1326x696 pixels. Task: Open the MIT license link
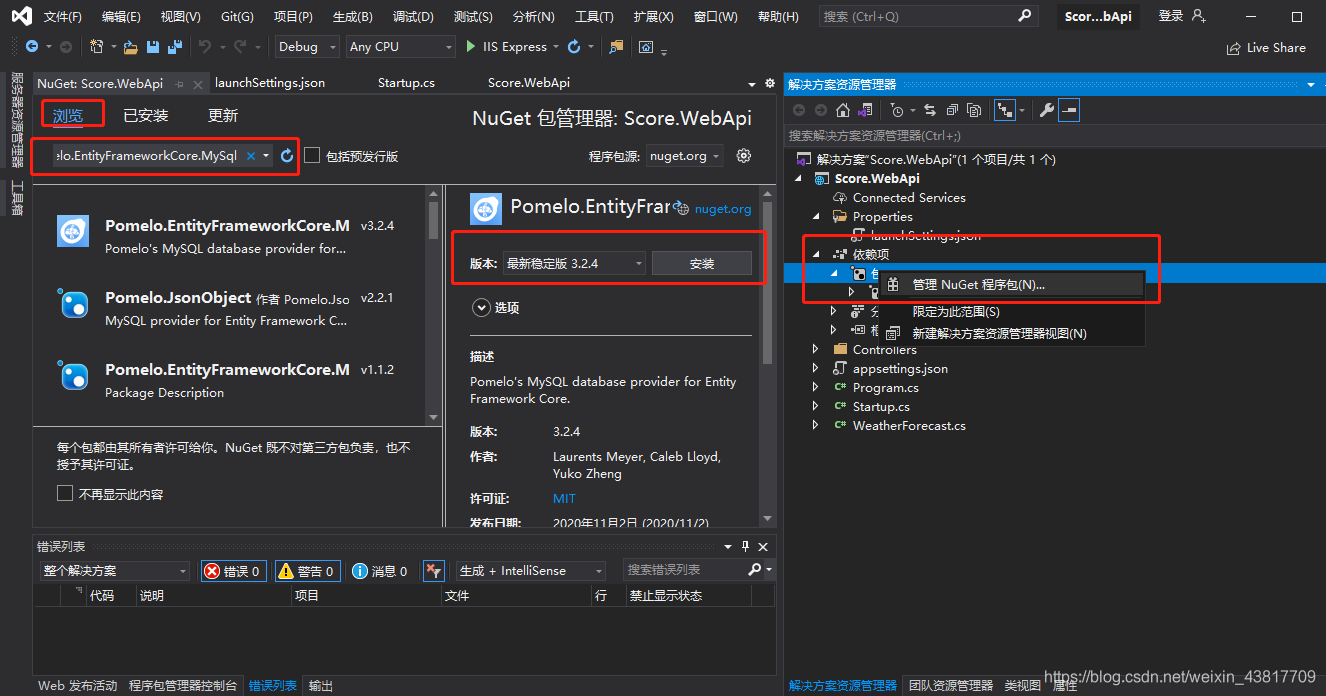564,498
